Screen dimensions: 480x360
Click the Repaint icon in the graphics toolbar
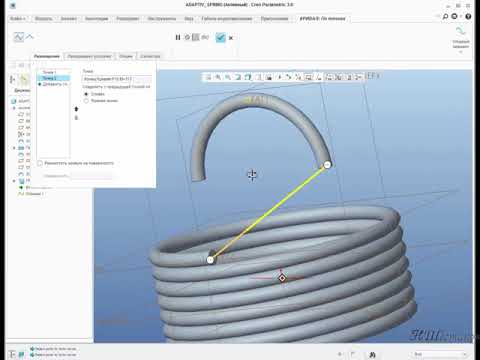[x=238, y=77]
